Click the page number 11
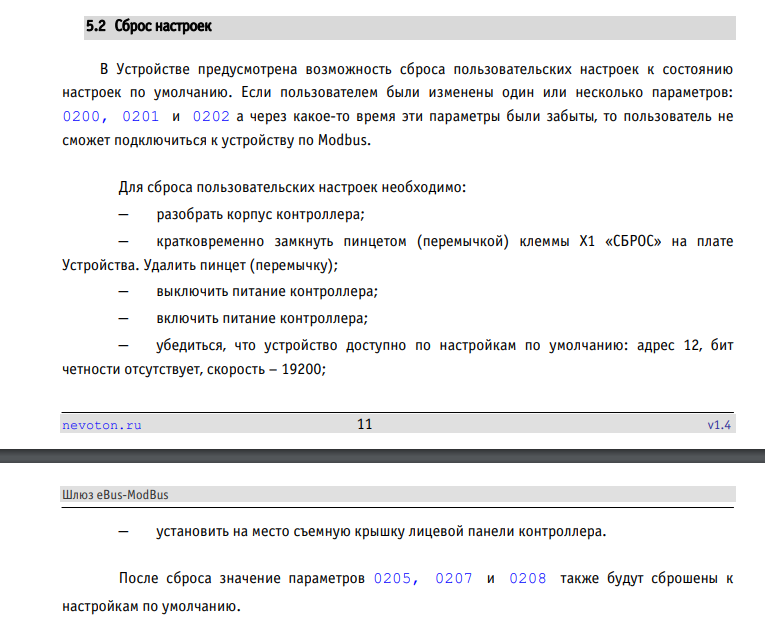This screenshot has width=765, height=618. click(x=364, y=424)
